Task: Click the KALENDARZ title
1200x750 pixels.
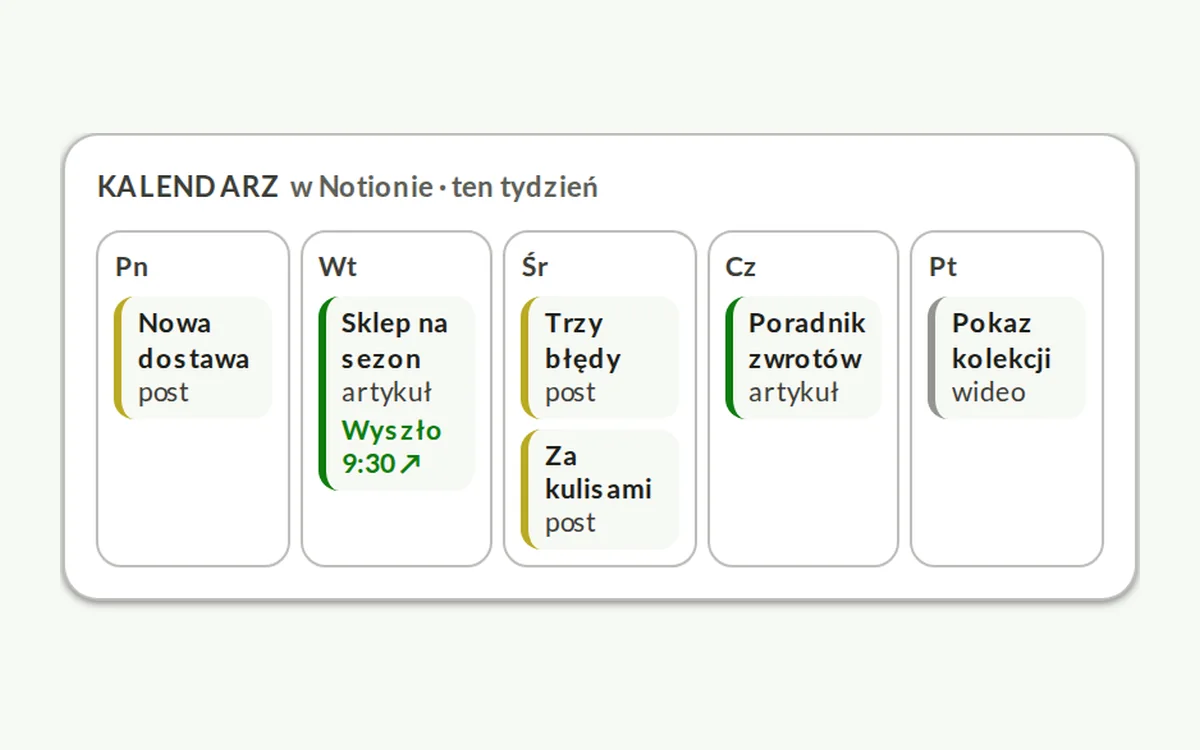Action: [188, 187]
